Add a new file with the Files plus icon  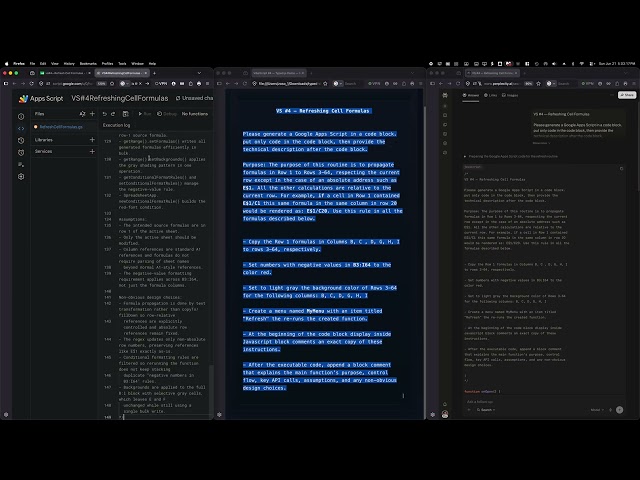[x=92, y=114]
